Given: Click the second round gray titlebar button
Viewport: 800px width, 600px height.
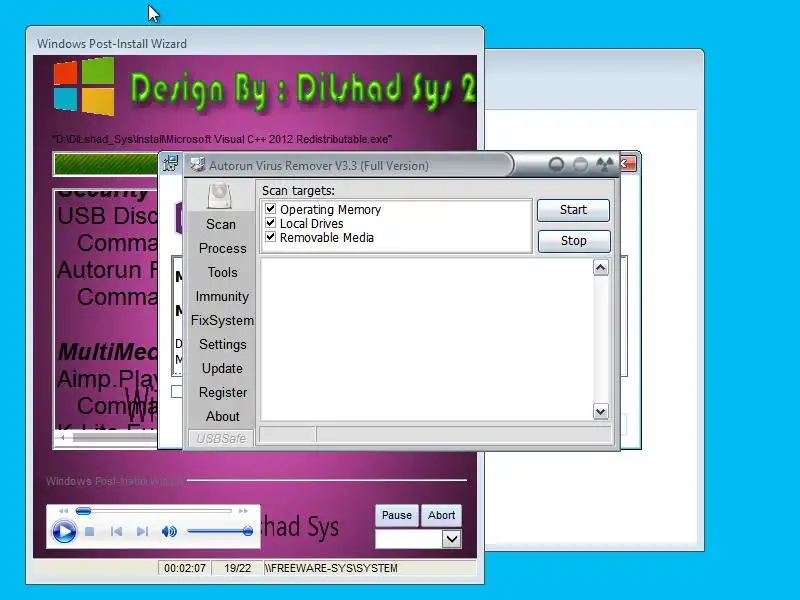Looking at the screenshot, I should 580,164.
